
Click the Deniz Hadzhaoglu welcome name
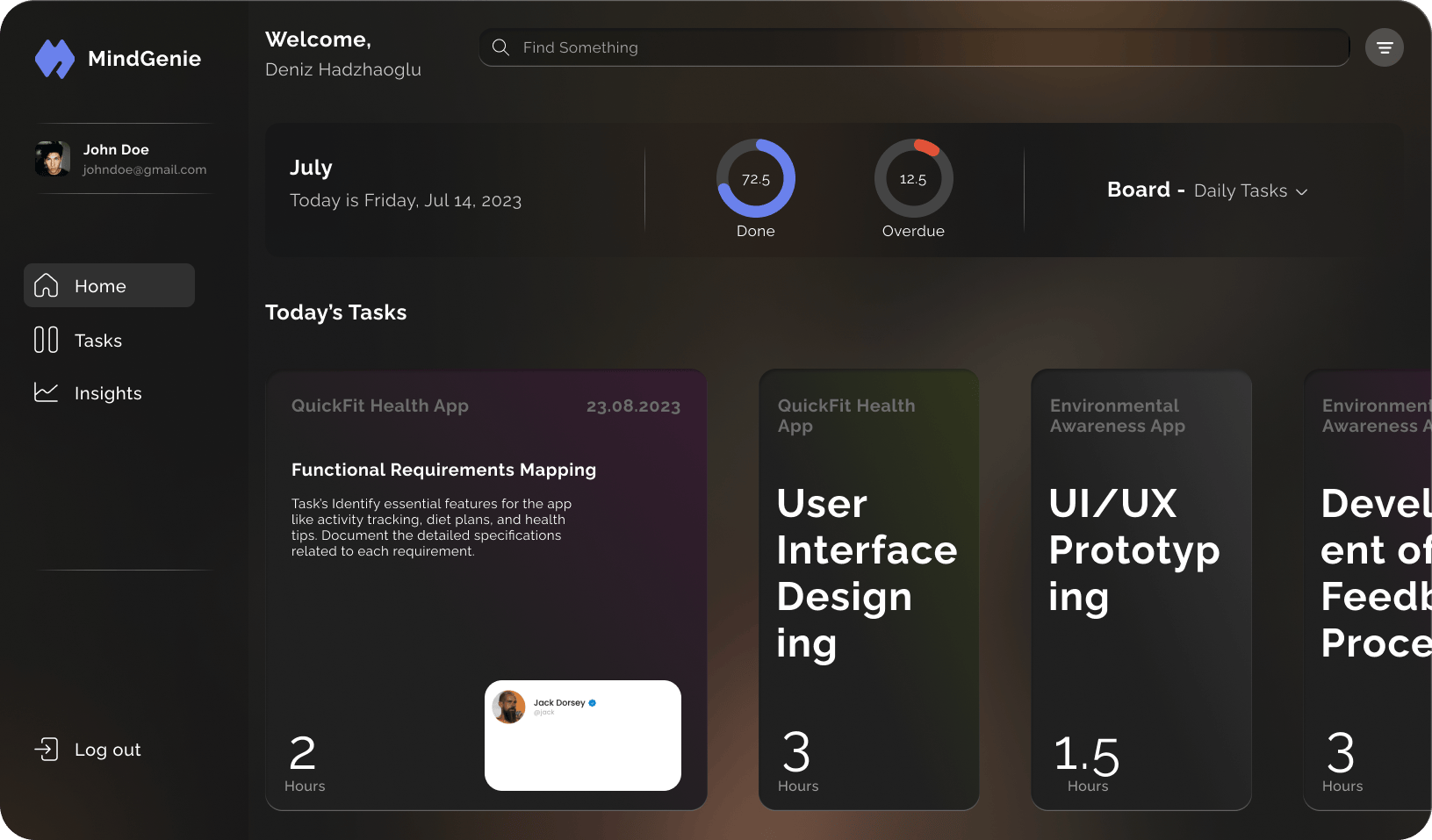[x=343, y=69]
